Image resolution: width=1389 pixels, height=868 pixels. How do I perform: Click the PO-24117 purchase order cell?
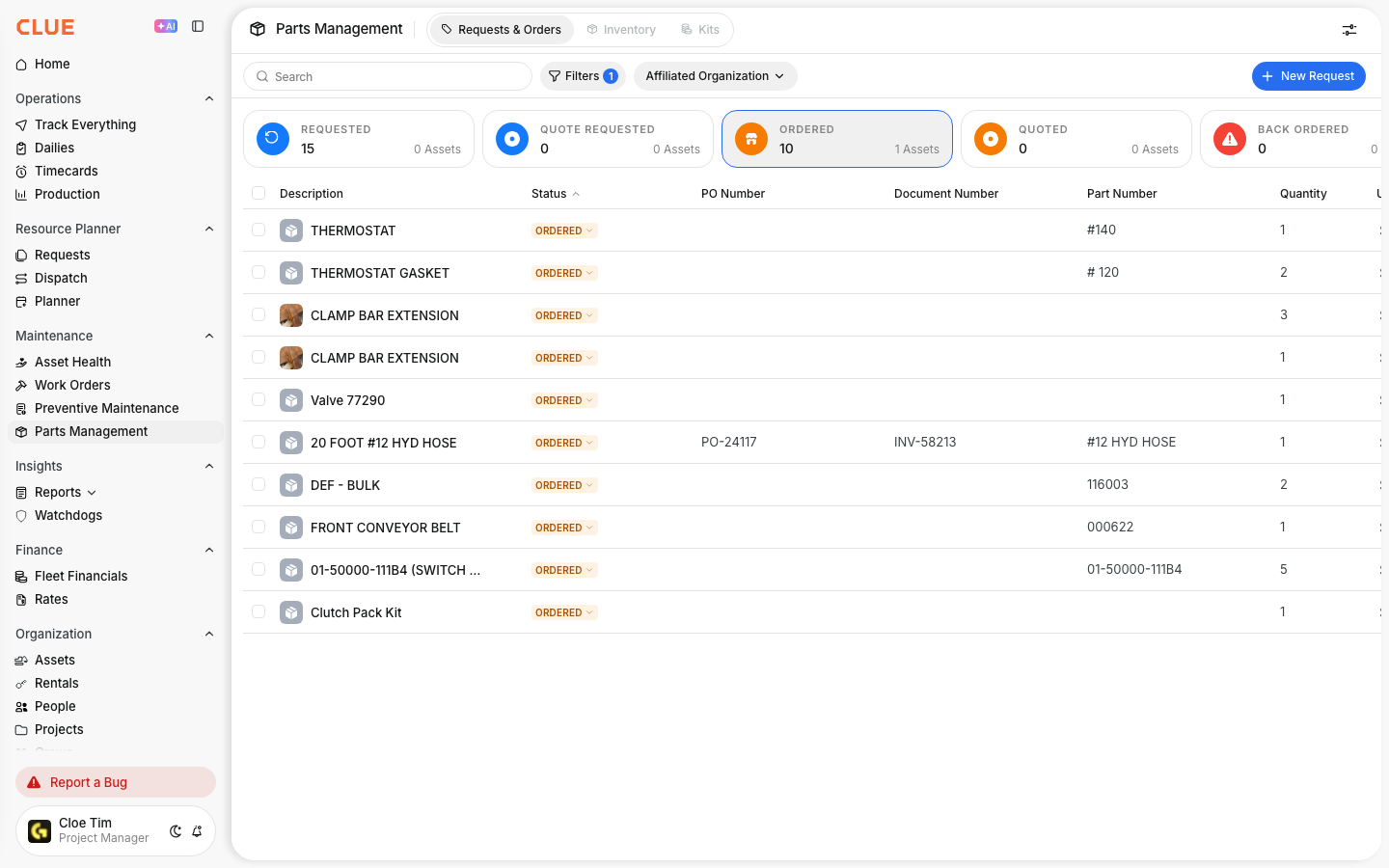tap(729, 443)
